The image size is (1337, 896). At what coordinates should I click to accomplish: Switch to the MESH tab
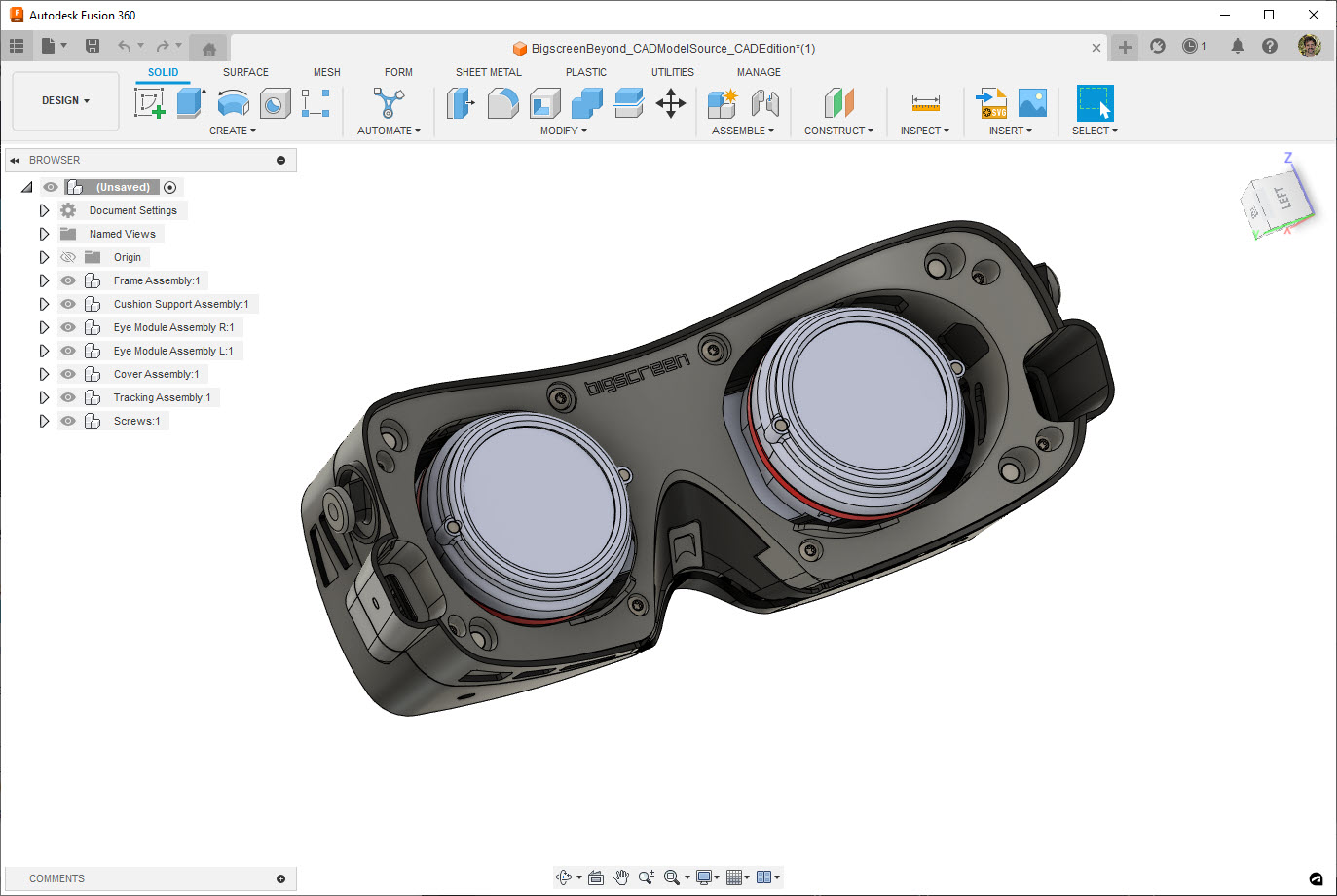point(327,72)
